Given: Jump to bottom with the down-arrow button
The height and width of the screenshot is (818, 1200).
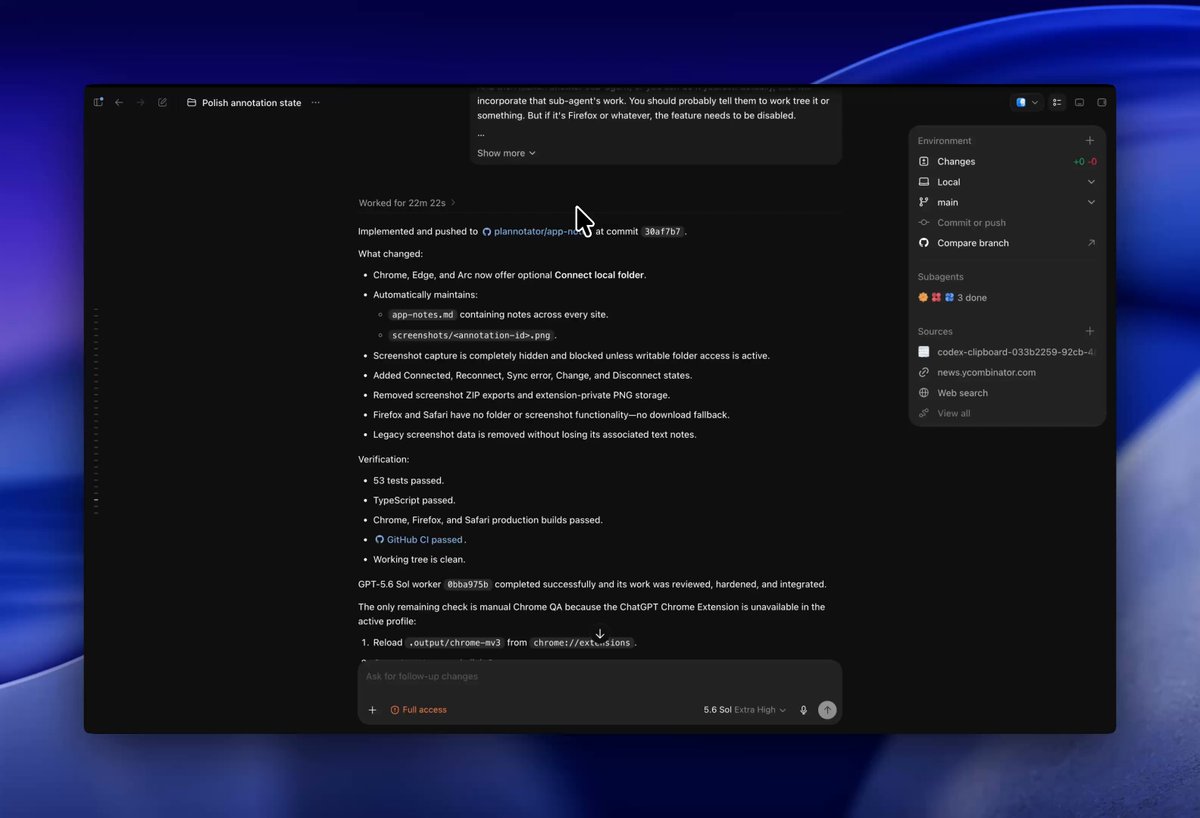Looking at the screenshot, I should click(600, 634).
